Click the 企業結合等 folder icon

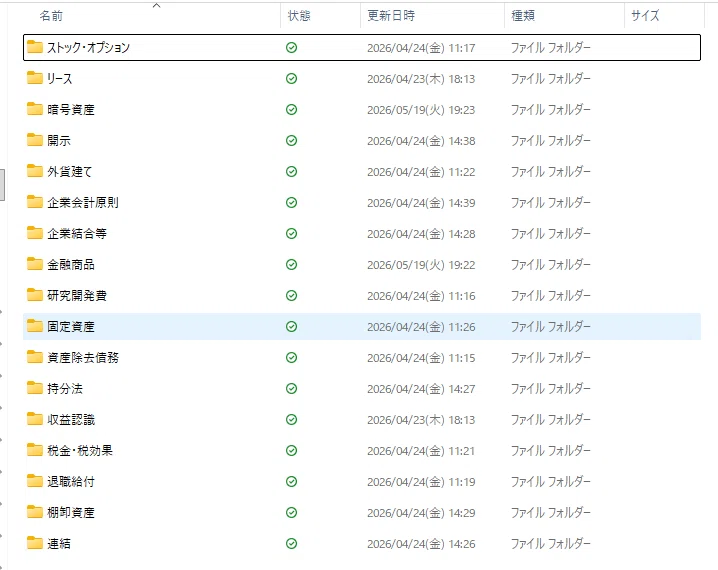tap(35, 233)
